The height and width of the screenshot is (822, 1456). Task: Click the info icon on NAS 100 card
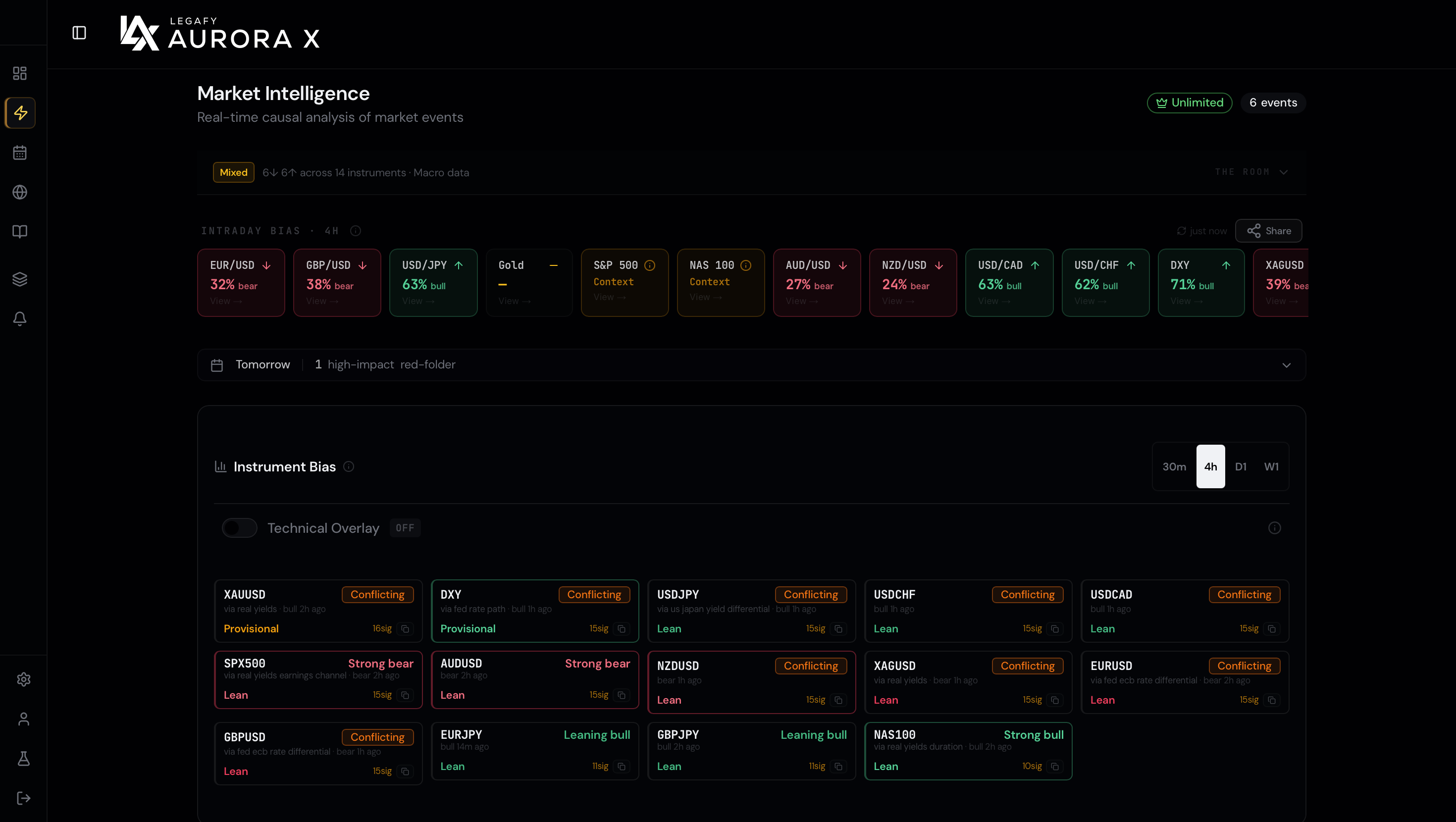pos(746,266)
